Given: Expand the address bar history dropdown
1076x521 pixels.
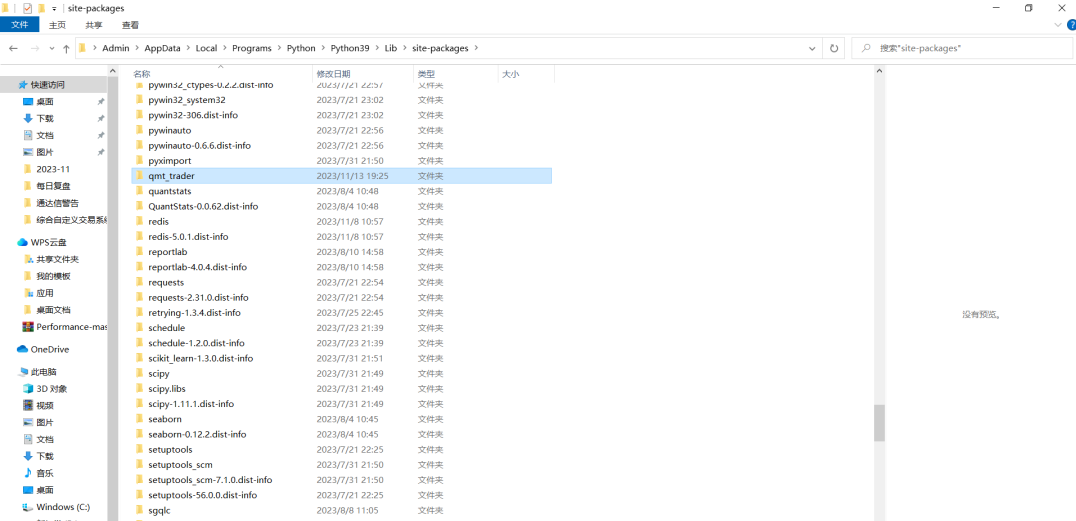Looking at the screenshot, I should (813, 49).
